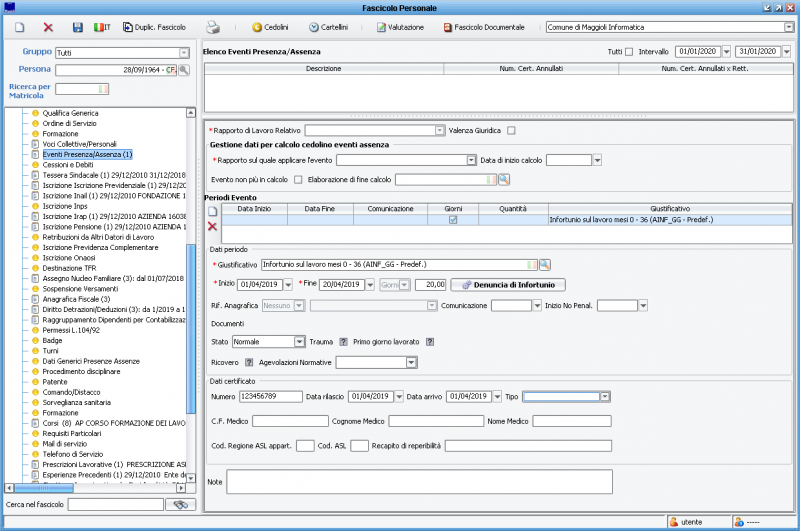This screenshot has width=800, height=531.
Task: Click the red X delete icon in the top toolbar
Action: point(48,27)
